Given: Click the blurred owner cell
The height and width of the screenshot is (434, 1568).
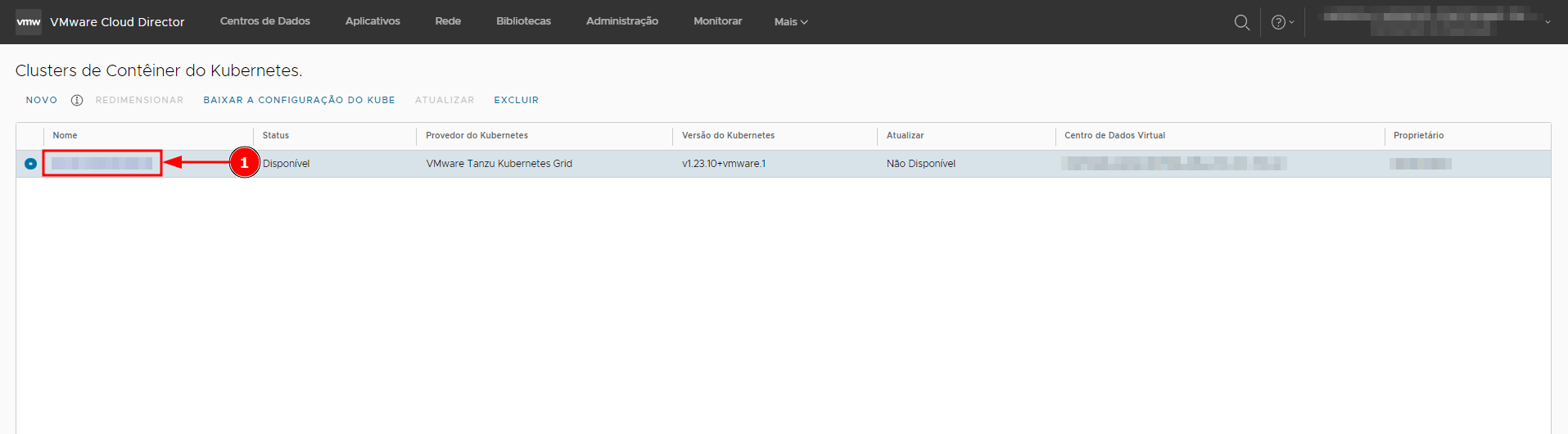Looking at the screenshot, I should 1421,164.
